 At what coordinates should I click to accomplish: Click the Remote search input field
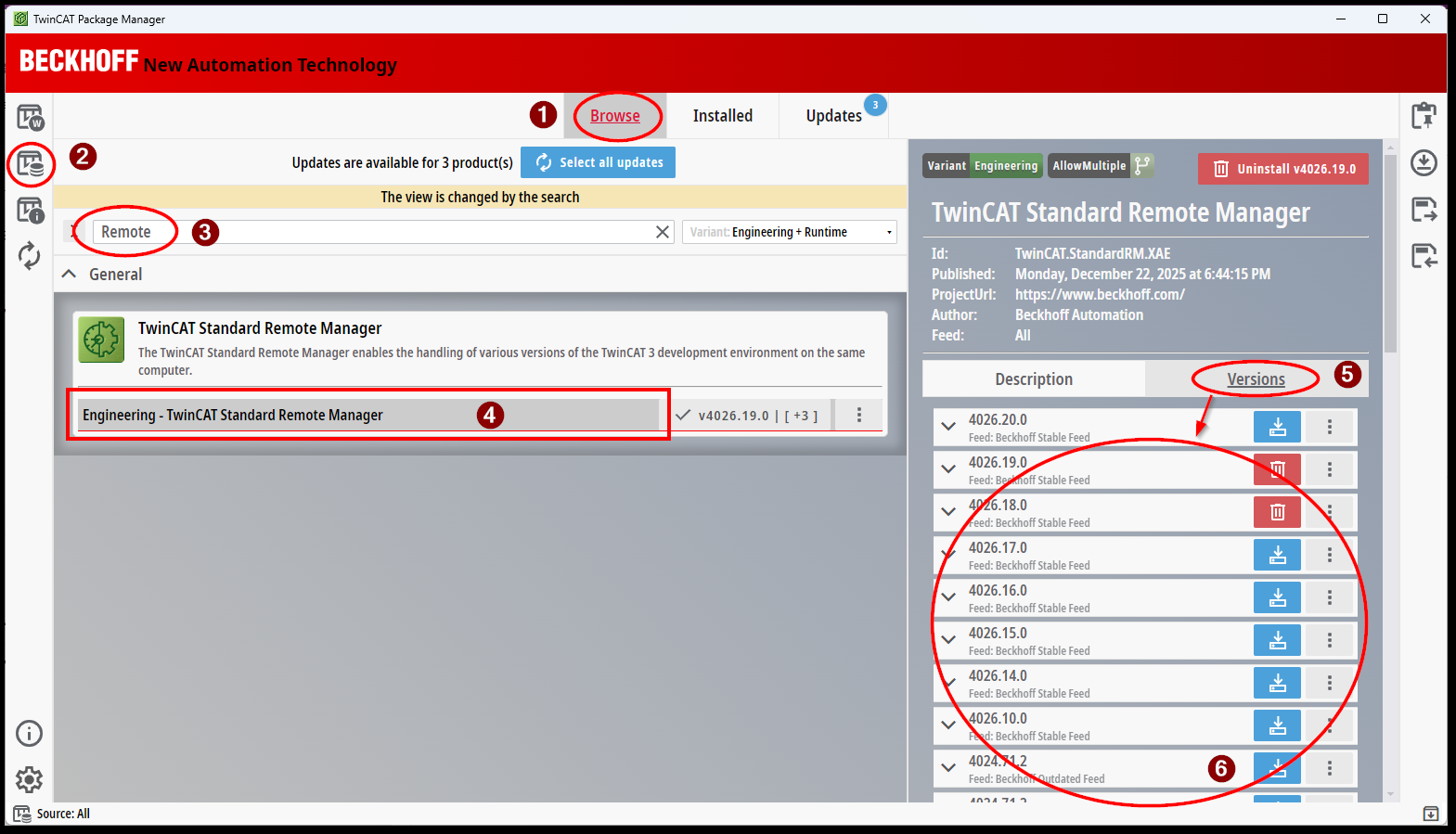(x=371, y=232)
